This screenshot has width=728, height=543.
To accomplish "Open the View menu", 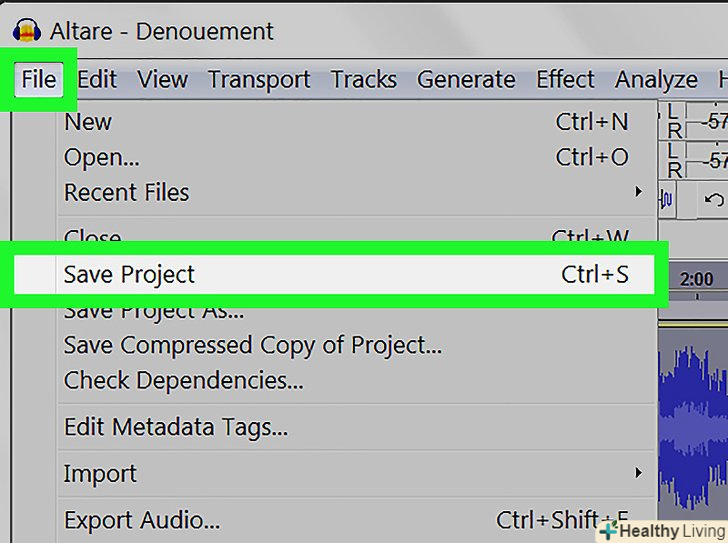I will (x=162, y=80).
